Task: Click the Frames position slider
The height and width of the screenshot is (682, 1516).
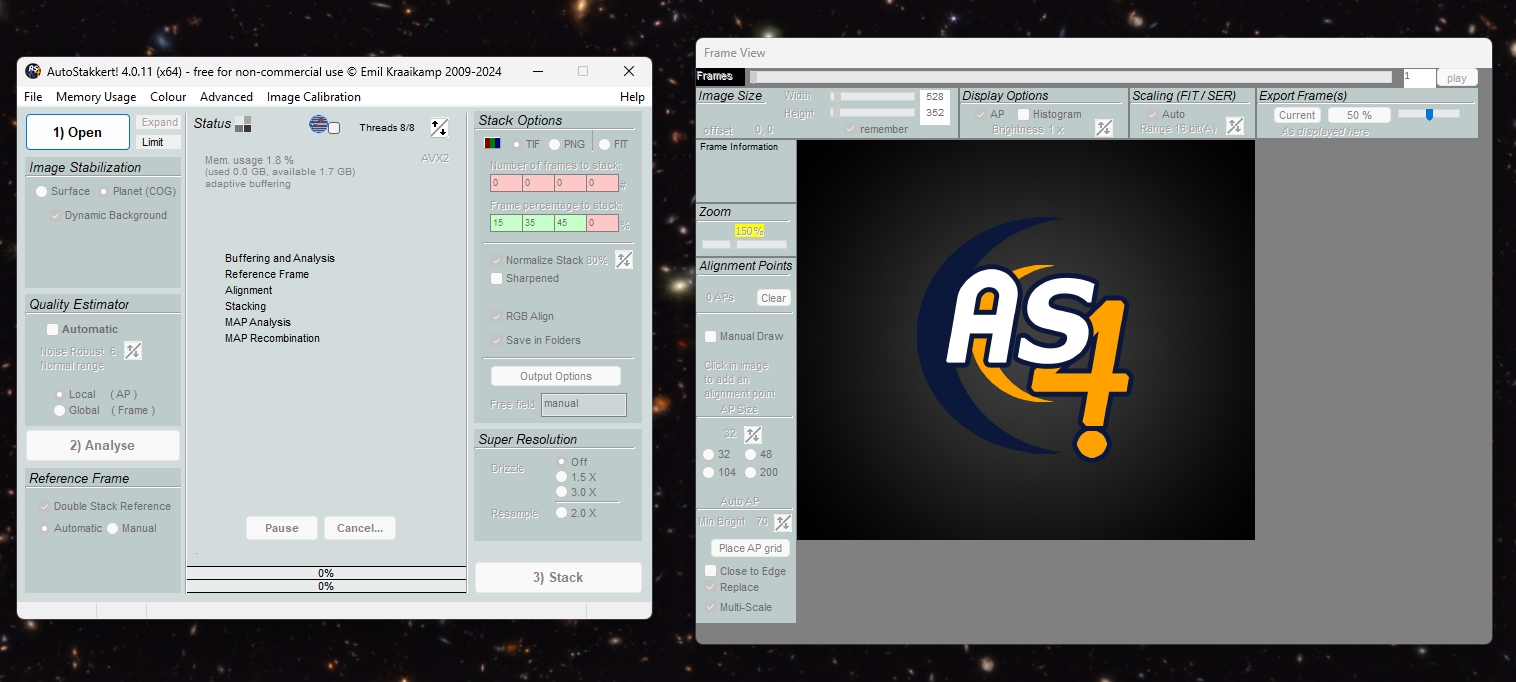Action: (x=1071, y=77)
